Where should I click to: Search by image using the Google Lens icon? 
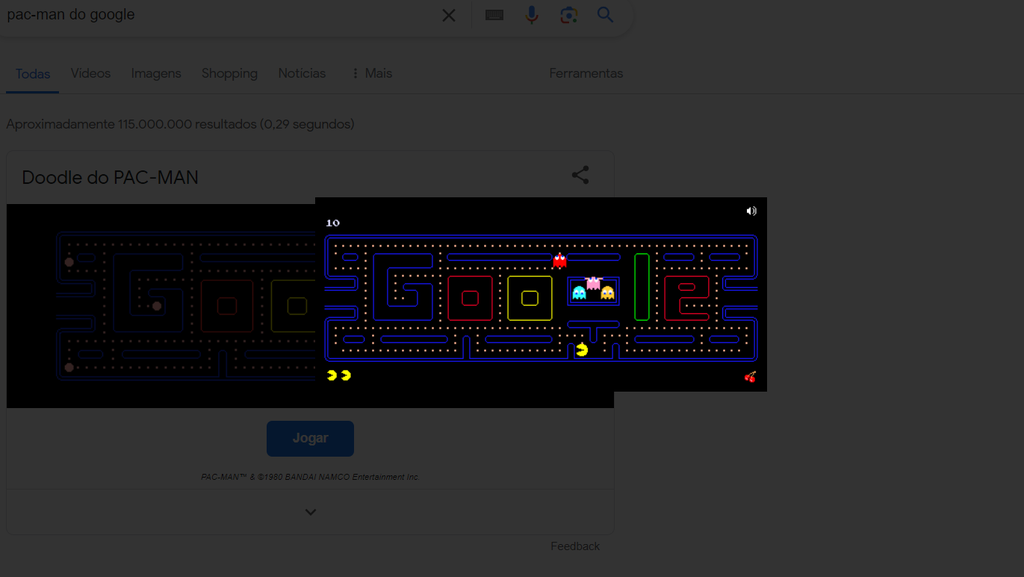(568, 15)
